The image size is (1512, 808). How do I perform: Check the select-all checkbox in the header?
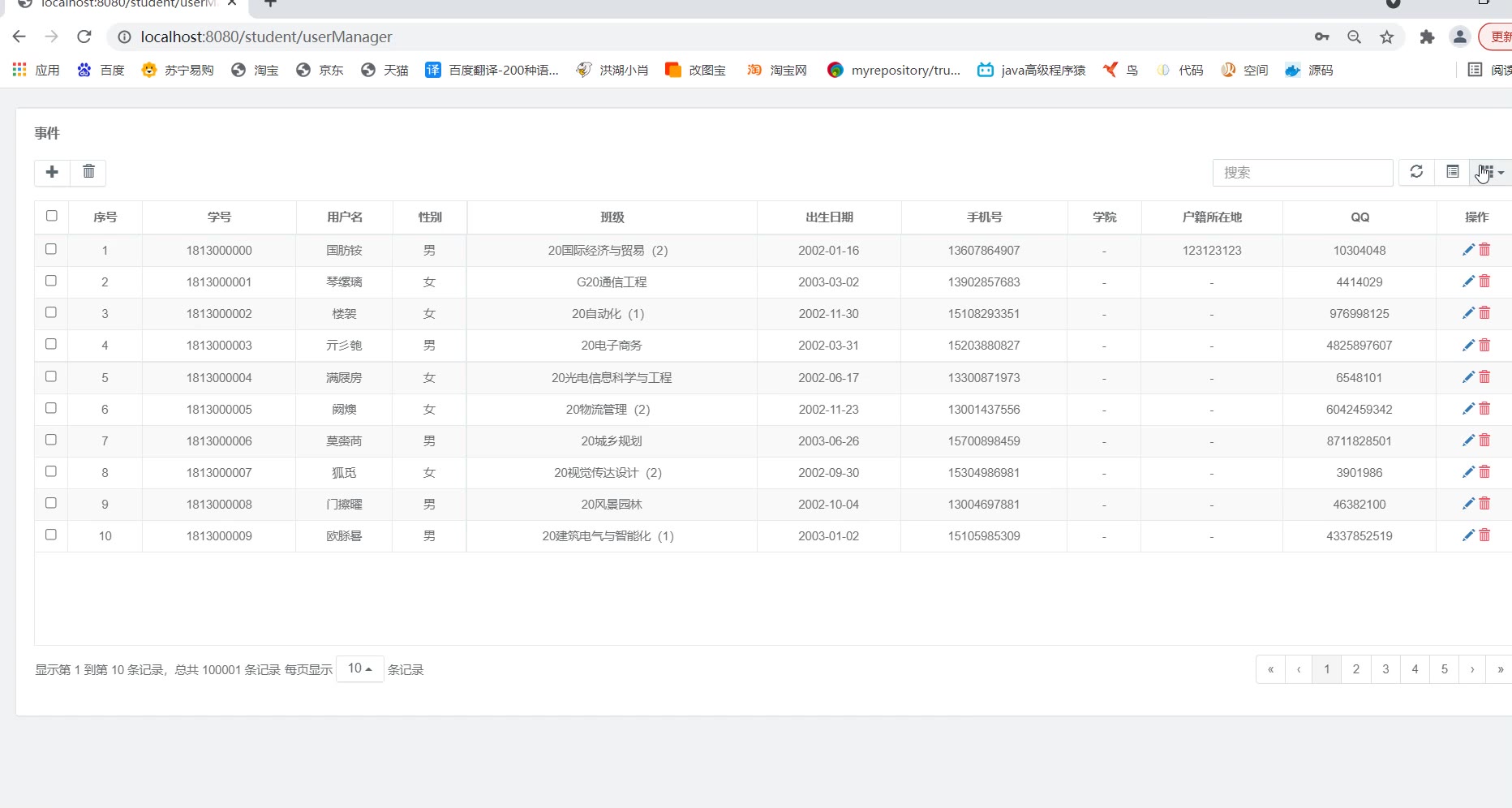click(52, 216)
